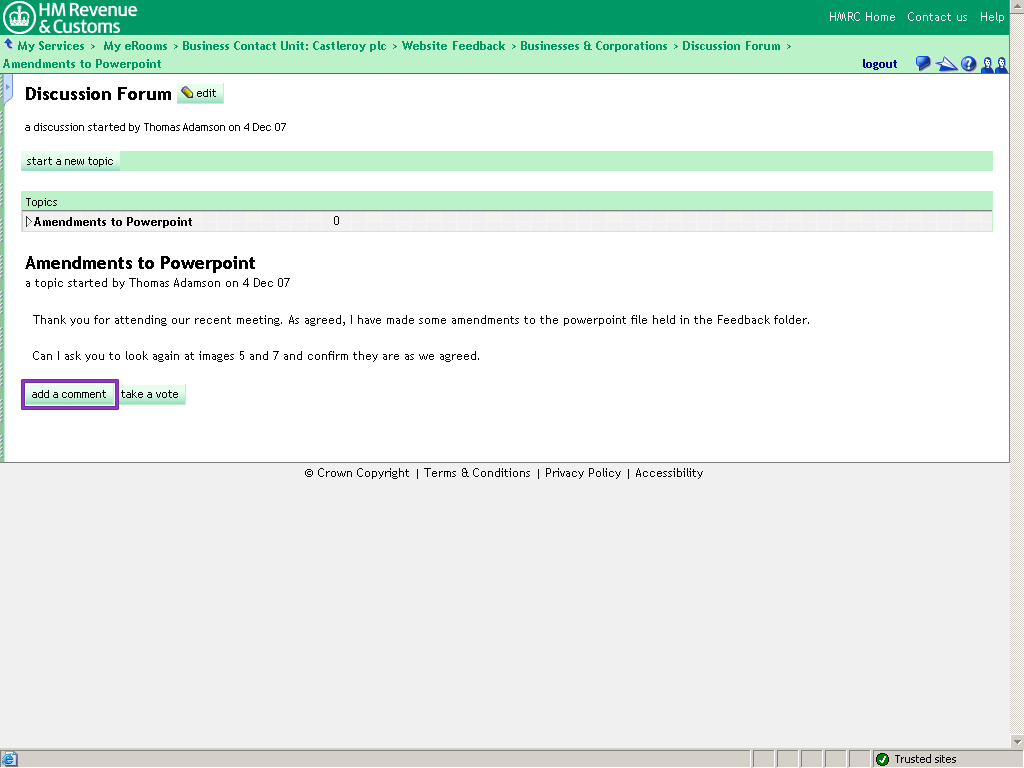Viewport: 1024px width, 768px height.
Task: Click the paper plane send icon
Action: pos(946,64)
